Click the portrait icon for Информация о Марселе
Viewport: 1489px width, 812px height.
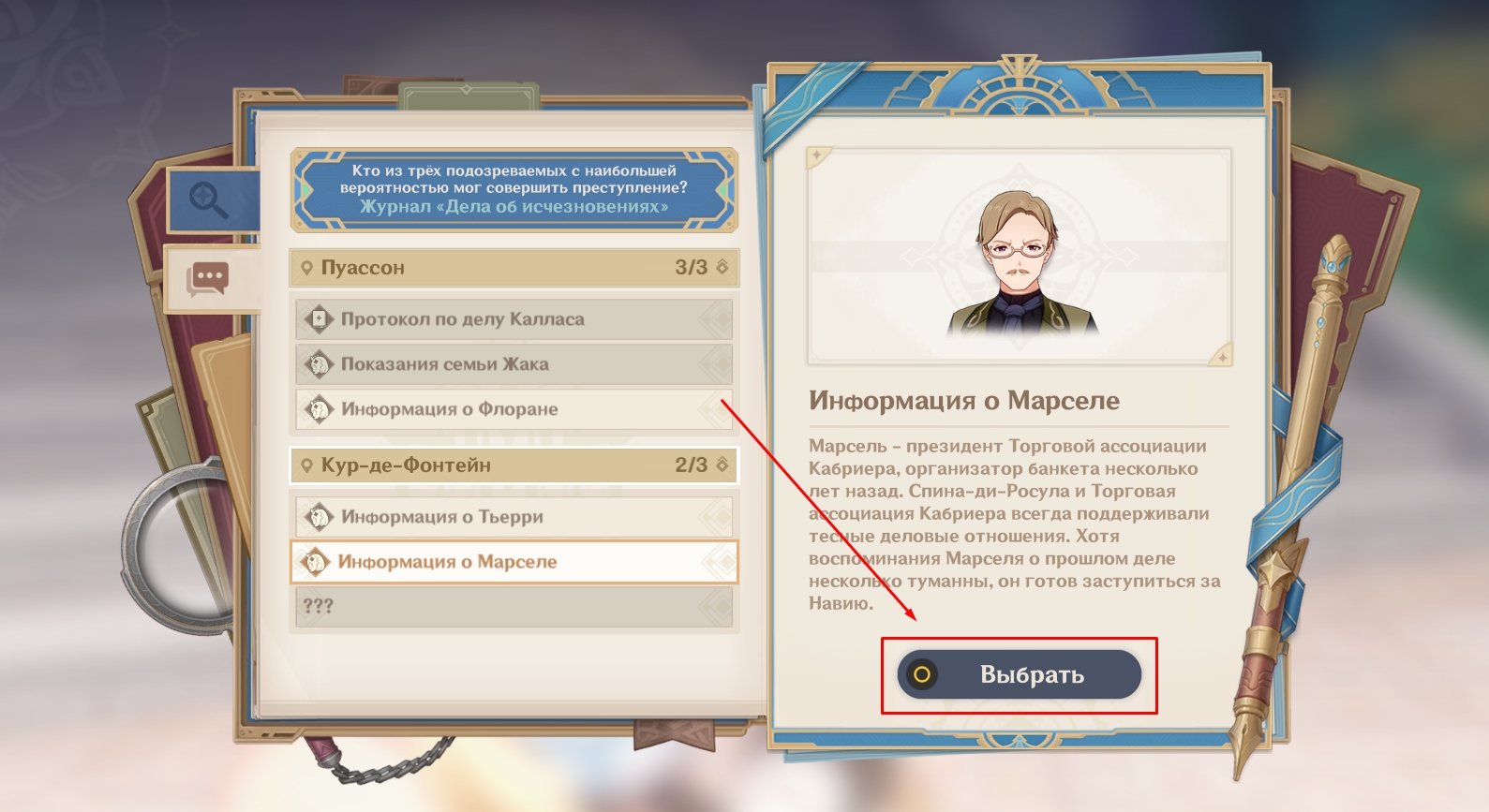pyautogui.click(x=315, y=562)
